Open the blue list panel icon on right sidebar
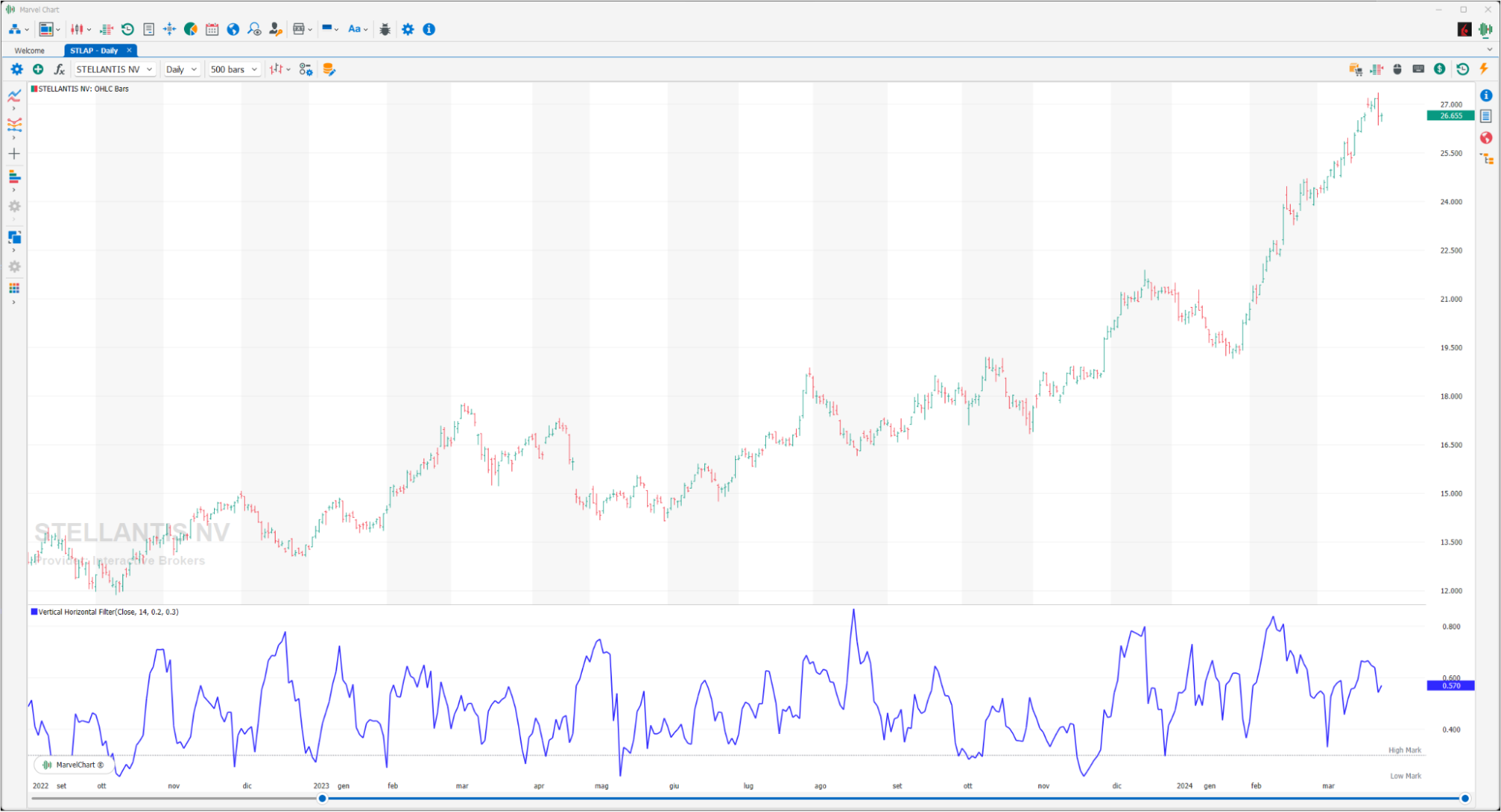The height and width of the screenshot is (812, 1501). (1486, 116)
